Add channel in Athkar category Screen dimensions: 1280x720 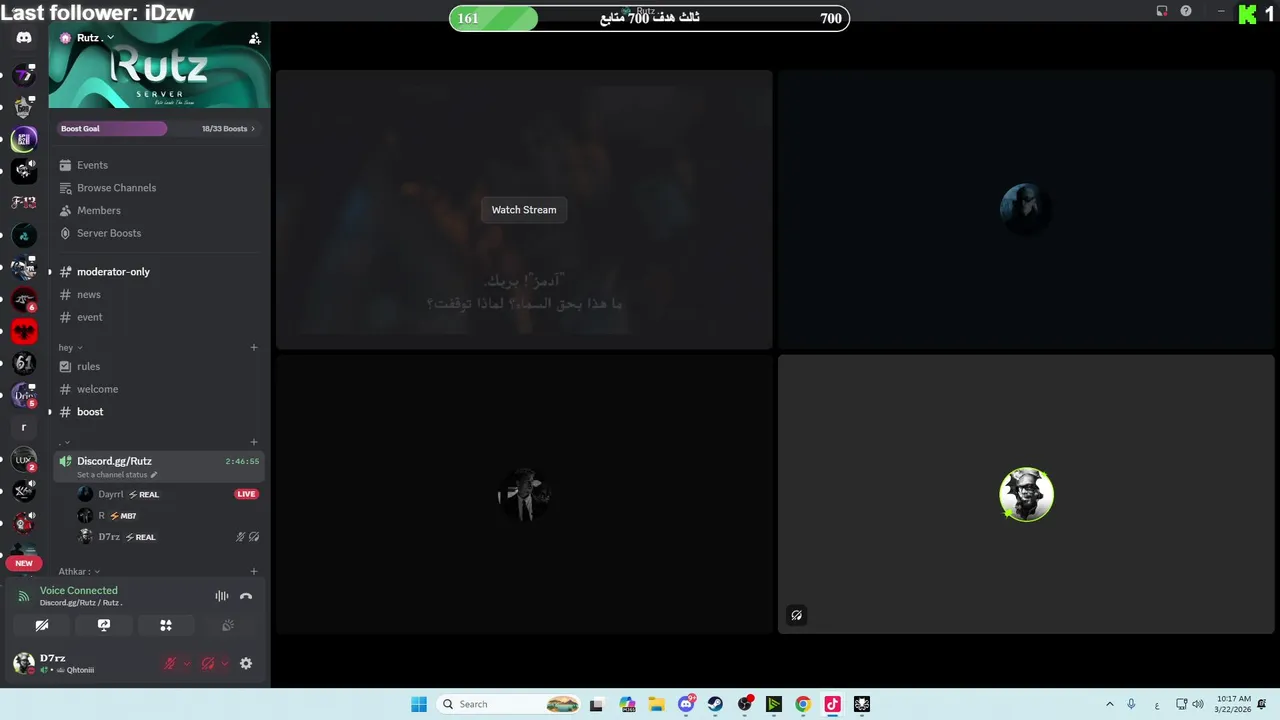click(254, 572)
